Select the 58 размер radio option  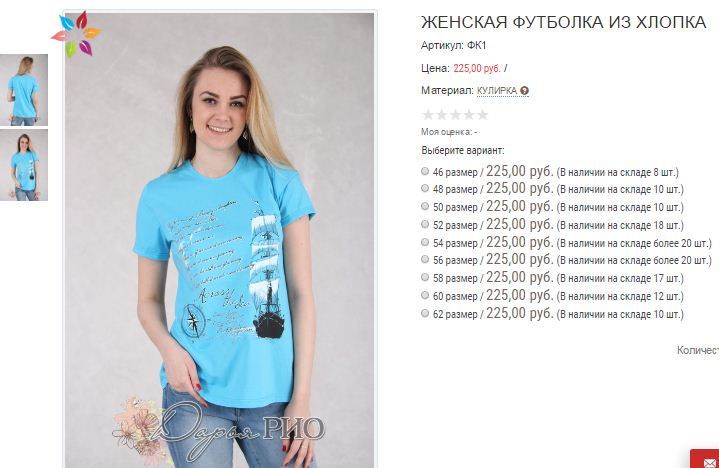pos(425,277)
